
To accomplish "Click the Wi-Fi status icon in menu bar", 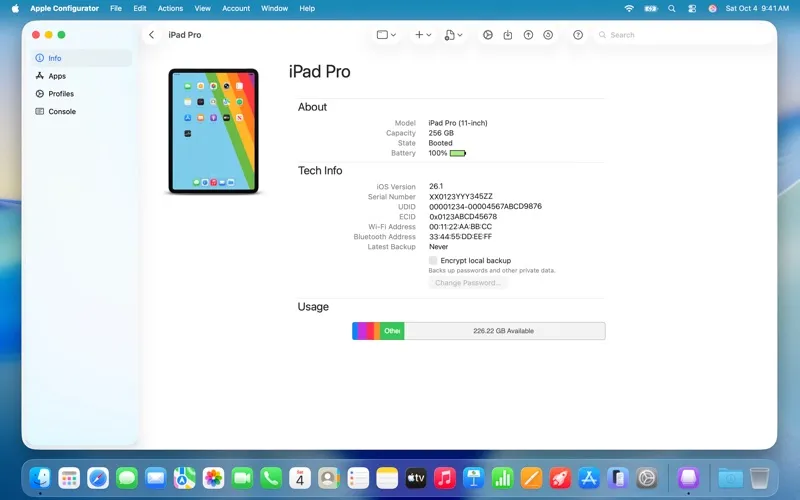I will tap(629, 8).
